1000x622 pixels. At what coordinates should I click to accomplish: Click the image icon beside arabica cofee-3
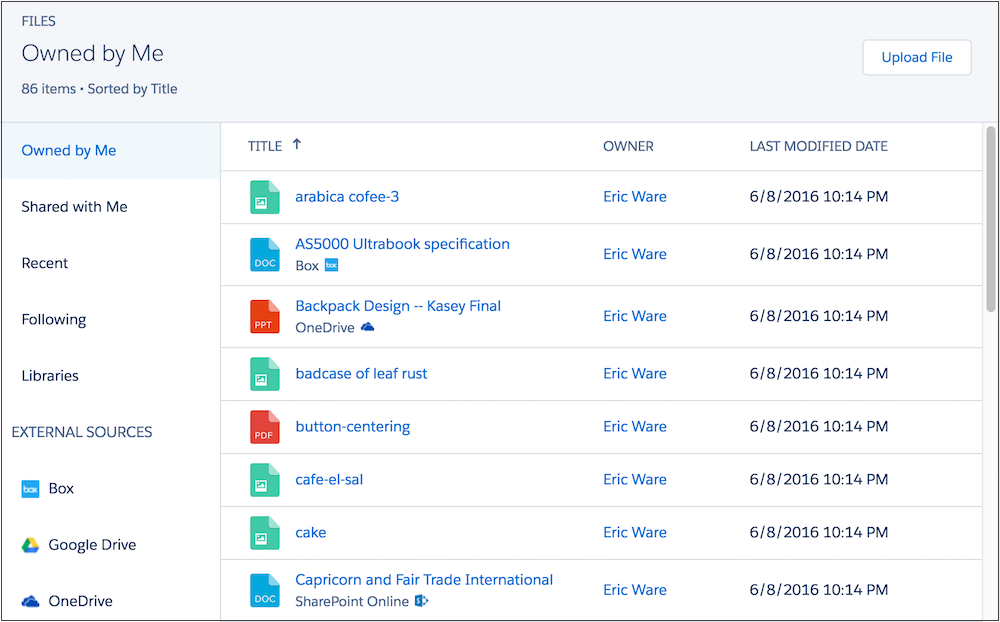point(264,197)
